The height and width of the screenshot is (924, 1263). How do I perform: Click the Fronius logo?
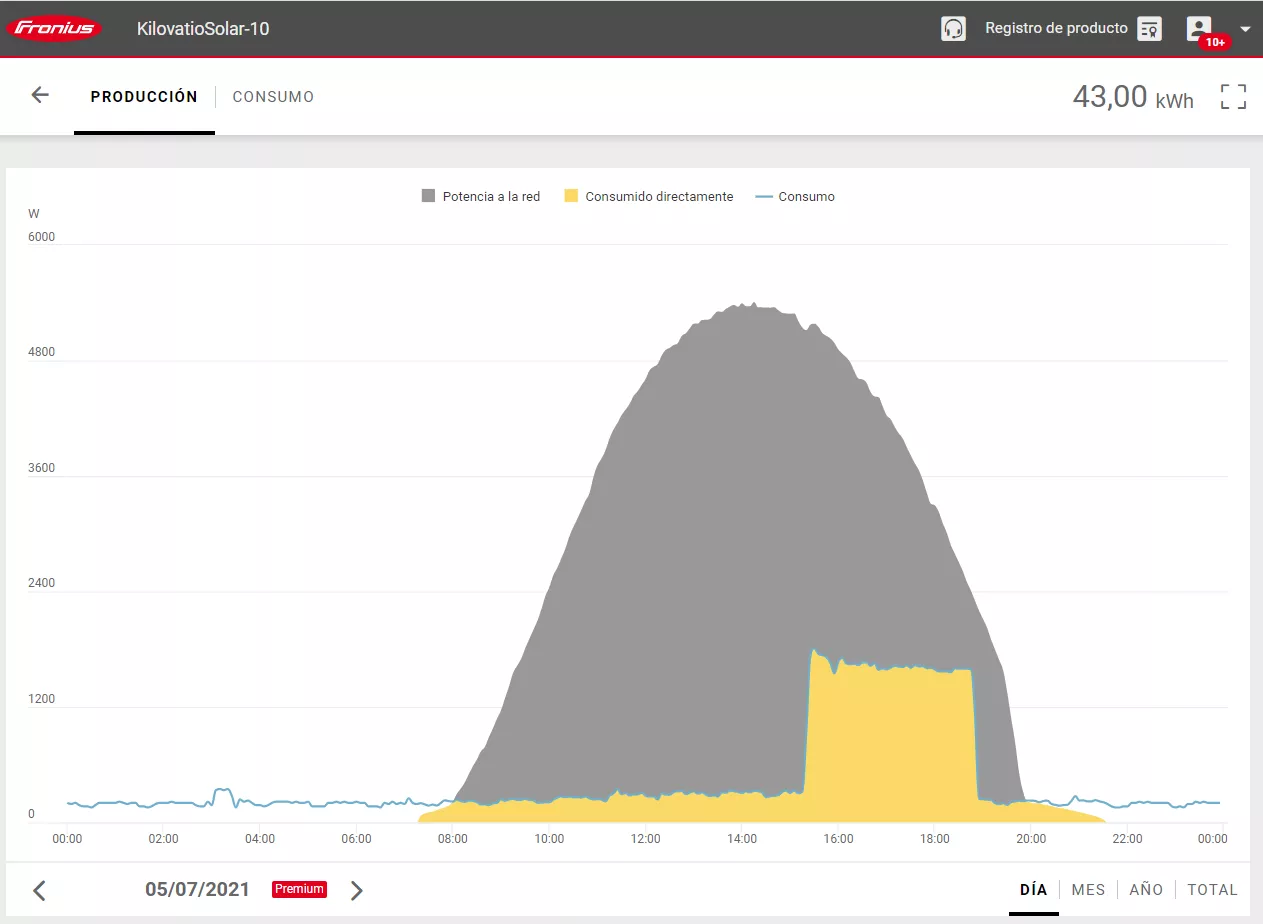[54, 28]
